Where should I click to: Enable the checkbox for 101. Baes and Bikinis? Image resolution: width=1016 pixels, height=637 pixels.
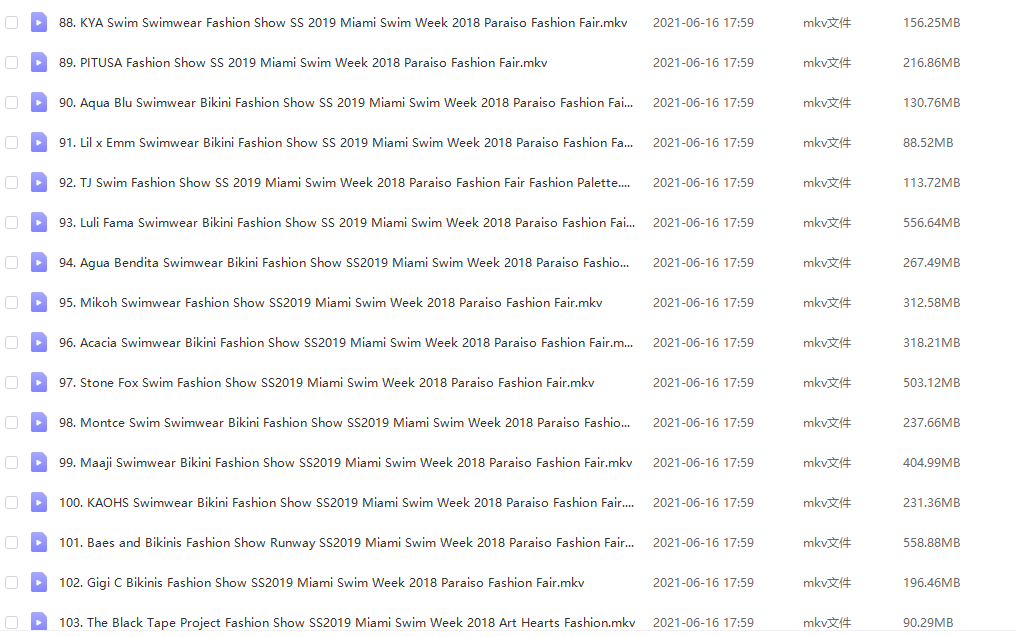click(x=12, y=542)
